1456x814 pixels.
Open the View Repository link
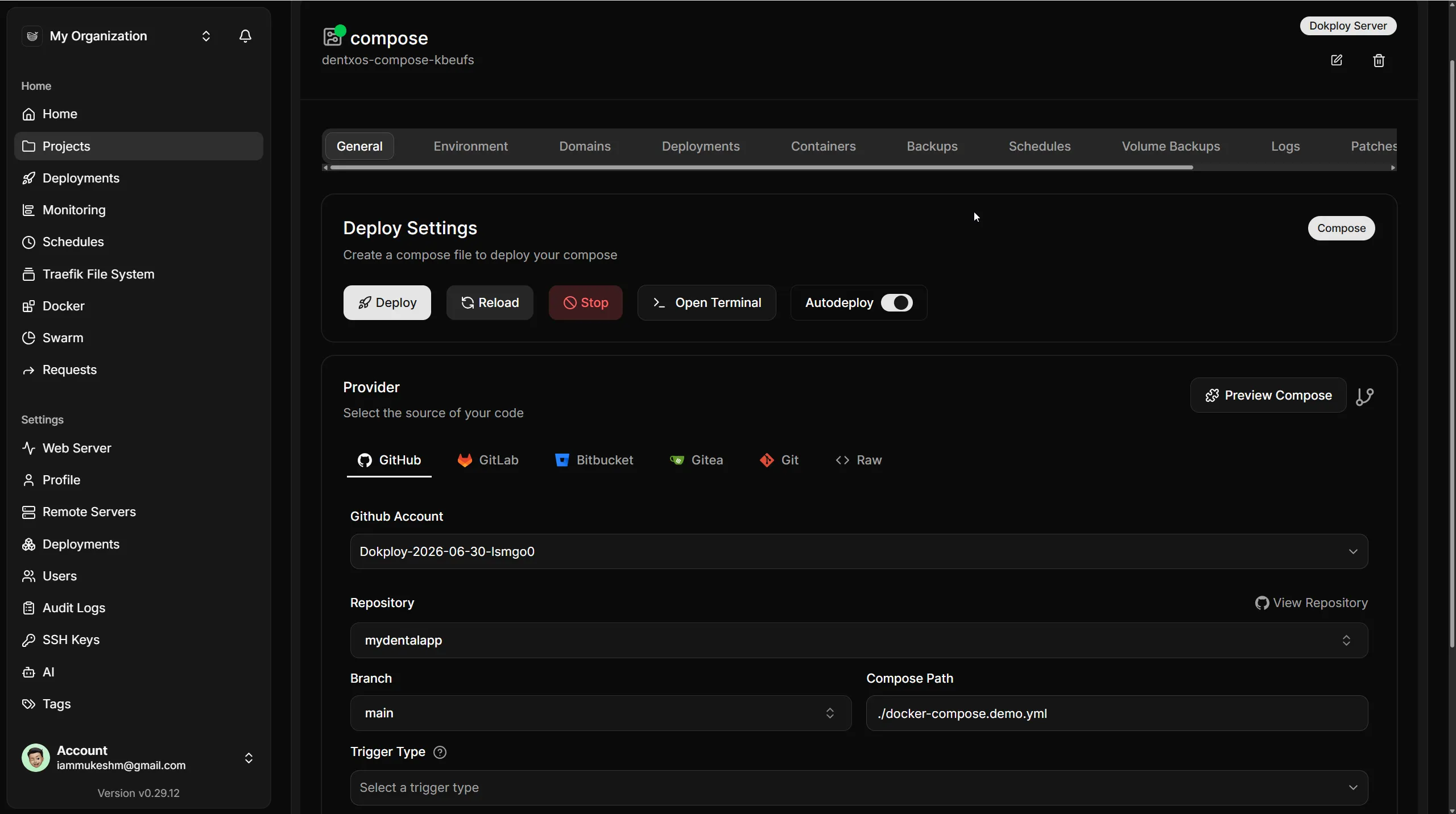click(1312, 603)
